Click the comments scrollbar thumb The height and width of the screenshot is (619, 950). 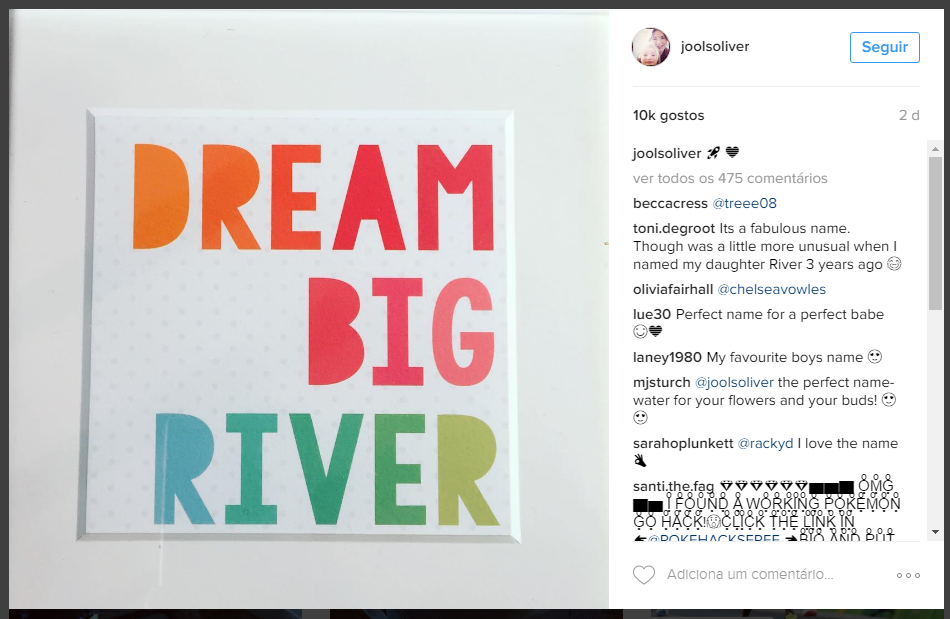tap(935, 233)
